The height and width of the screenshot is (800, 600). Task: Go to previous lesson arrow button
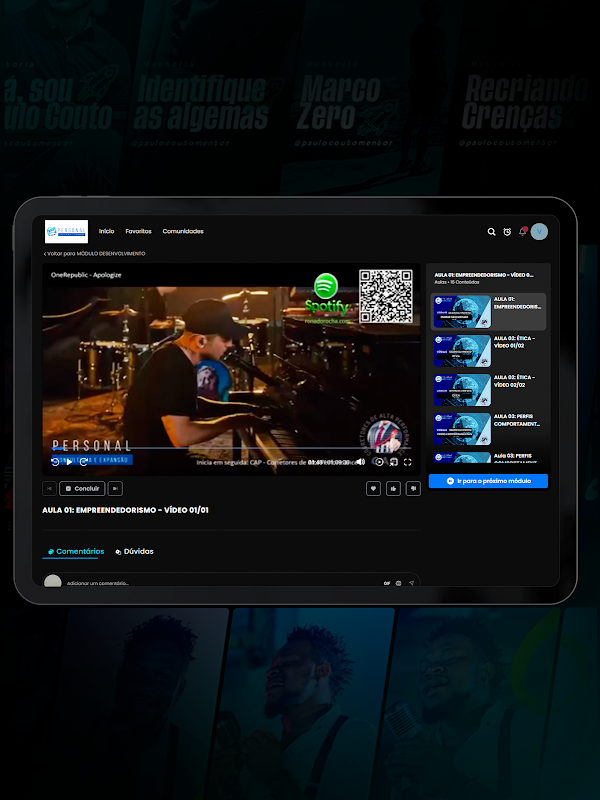[49, 488]
